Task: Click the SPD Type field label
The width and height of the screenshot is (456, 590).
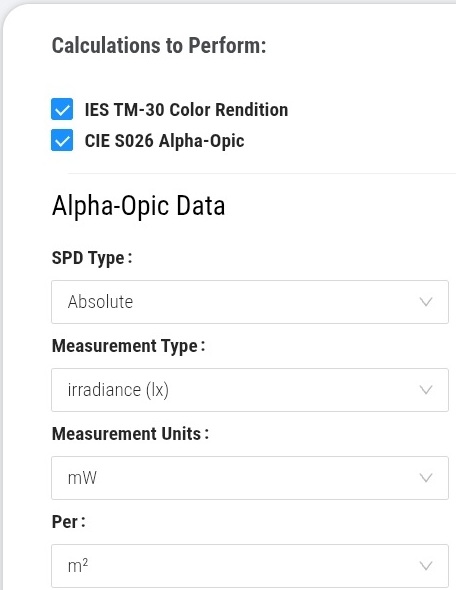Action: click(x=92, y=259)
